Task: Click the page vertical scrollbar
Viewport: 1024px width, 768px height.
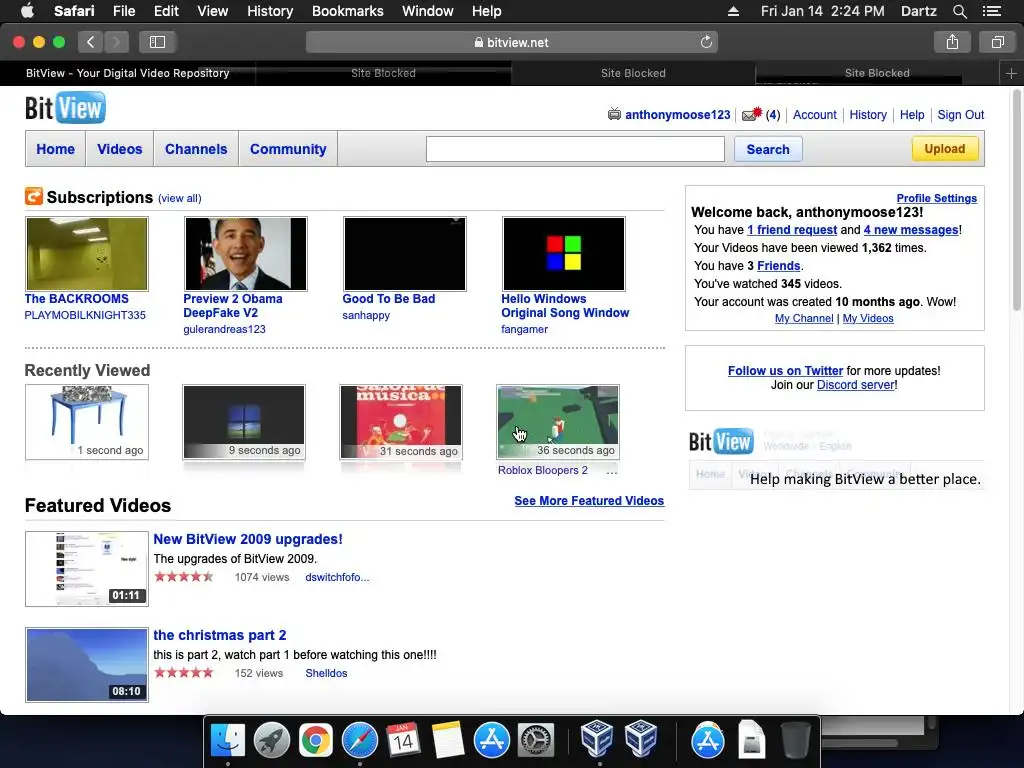Action: (x=1016, y=201)
